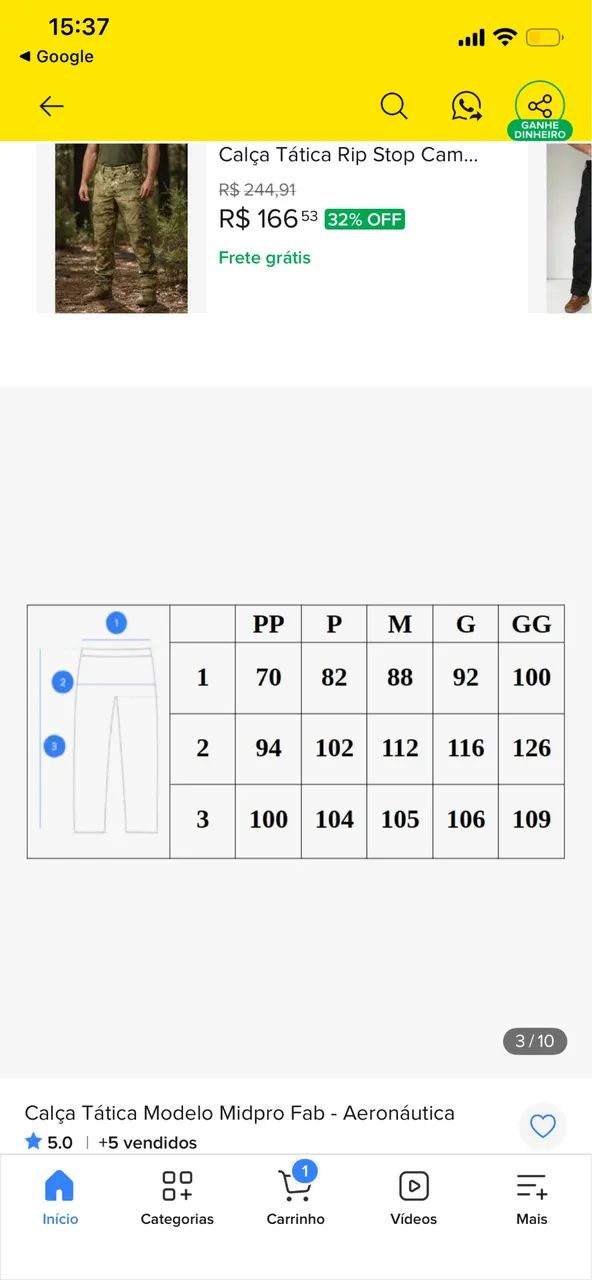Tap the 32% OFF discount badge
Screen dimensions: 592x1280
pos(365,220)
